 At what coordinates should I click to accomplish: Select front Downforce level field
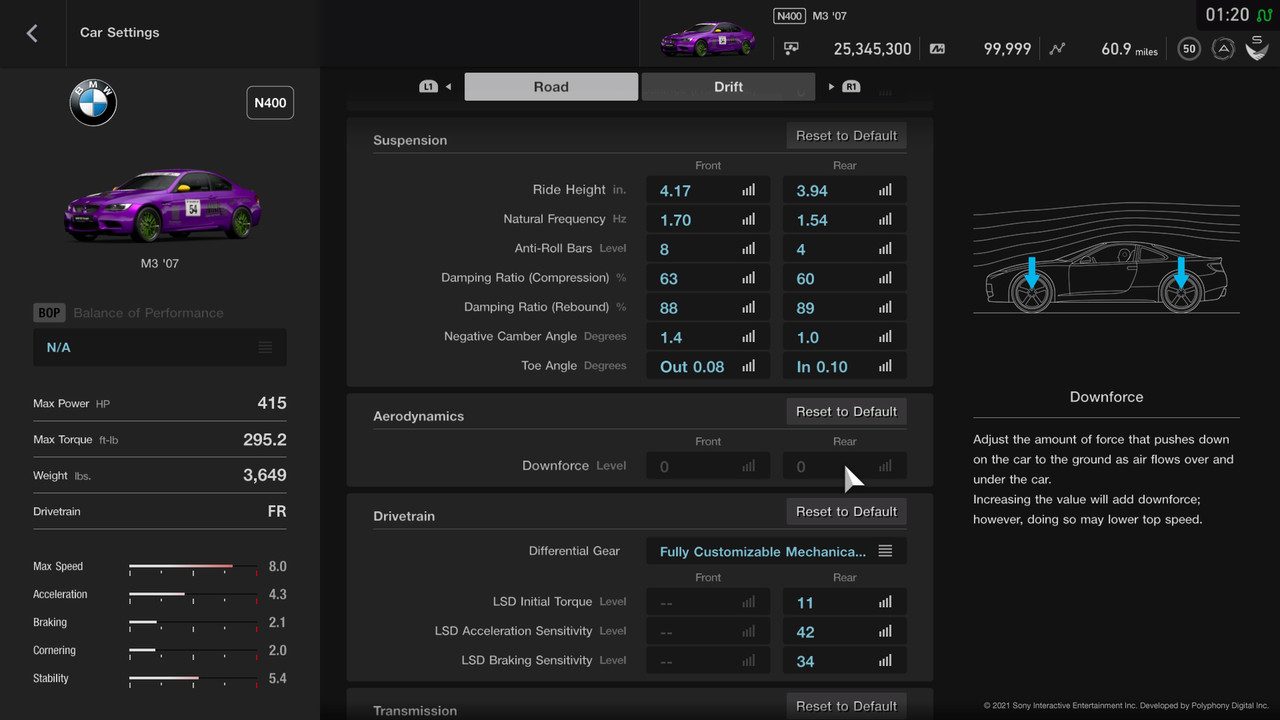point(708,466)
